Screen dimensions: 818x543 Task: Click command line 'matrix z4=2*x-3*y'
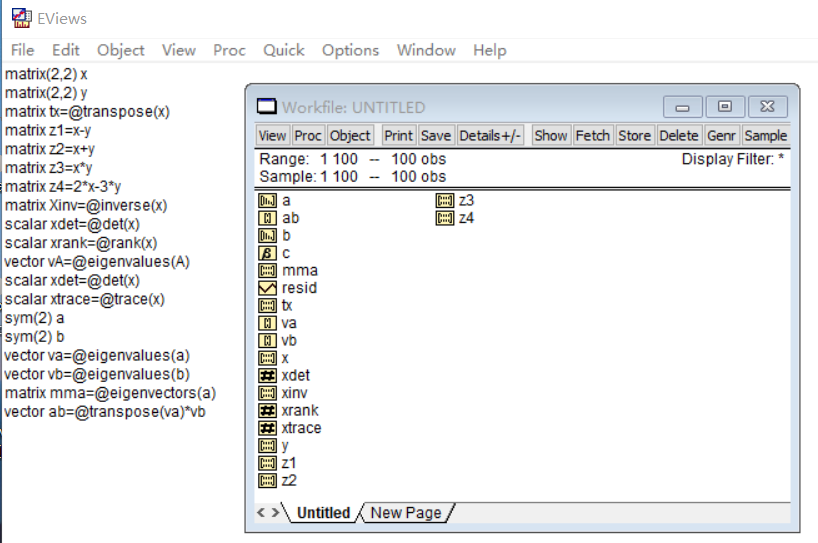(x=63, y=187)
